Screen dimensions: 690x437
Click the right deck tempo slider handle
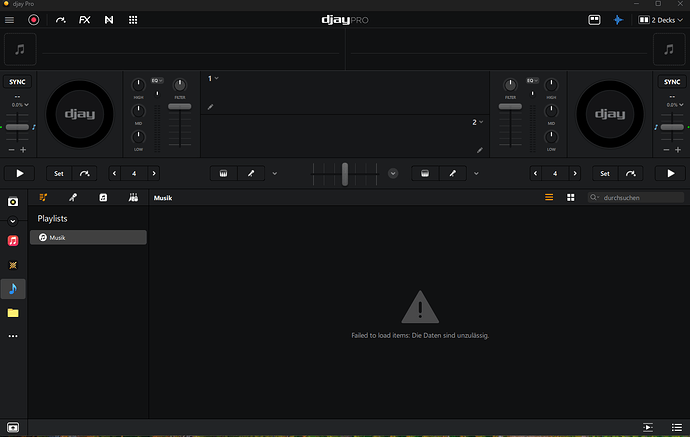tap(672, 127)
